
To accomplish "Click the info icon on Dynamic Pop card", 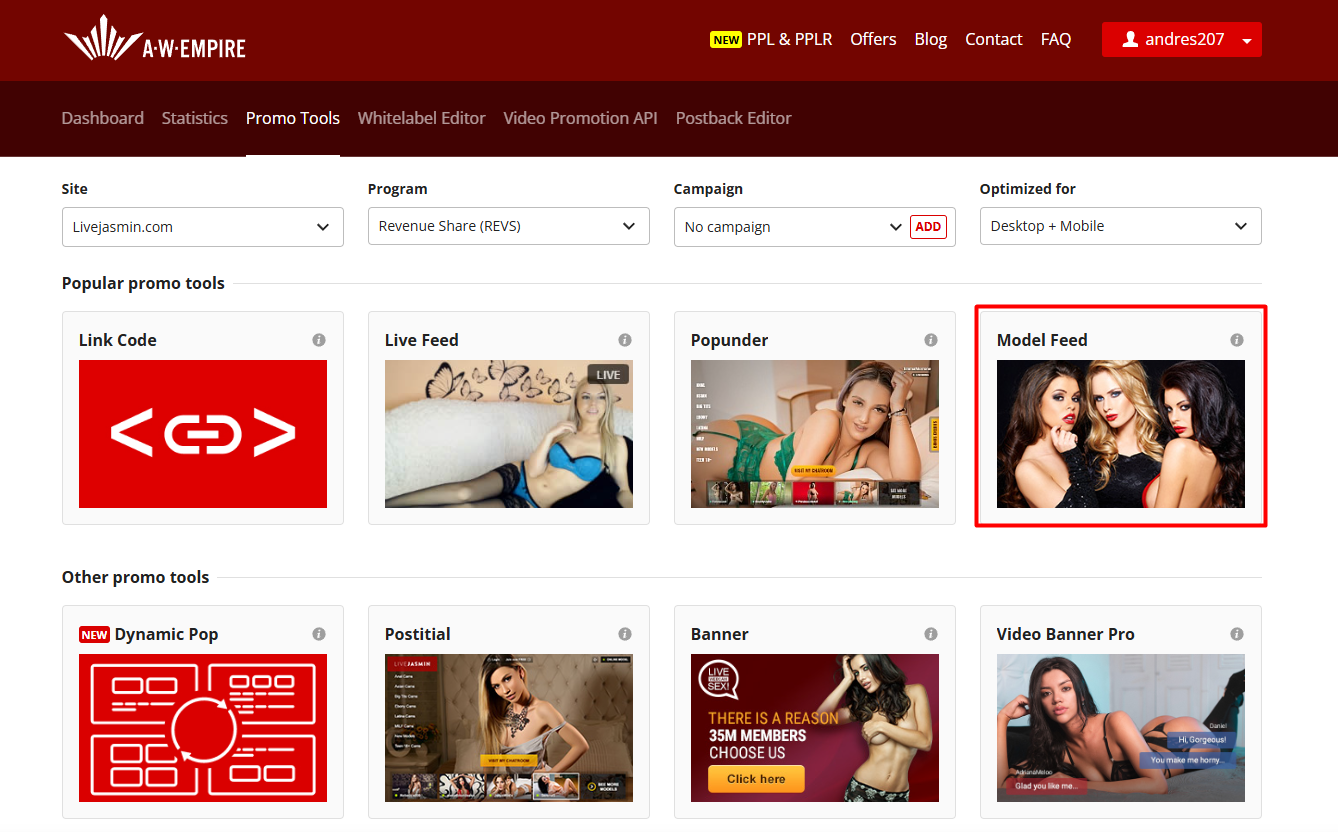I will click(319, 634).
